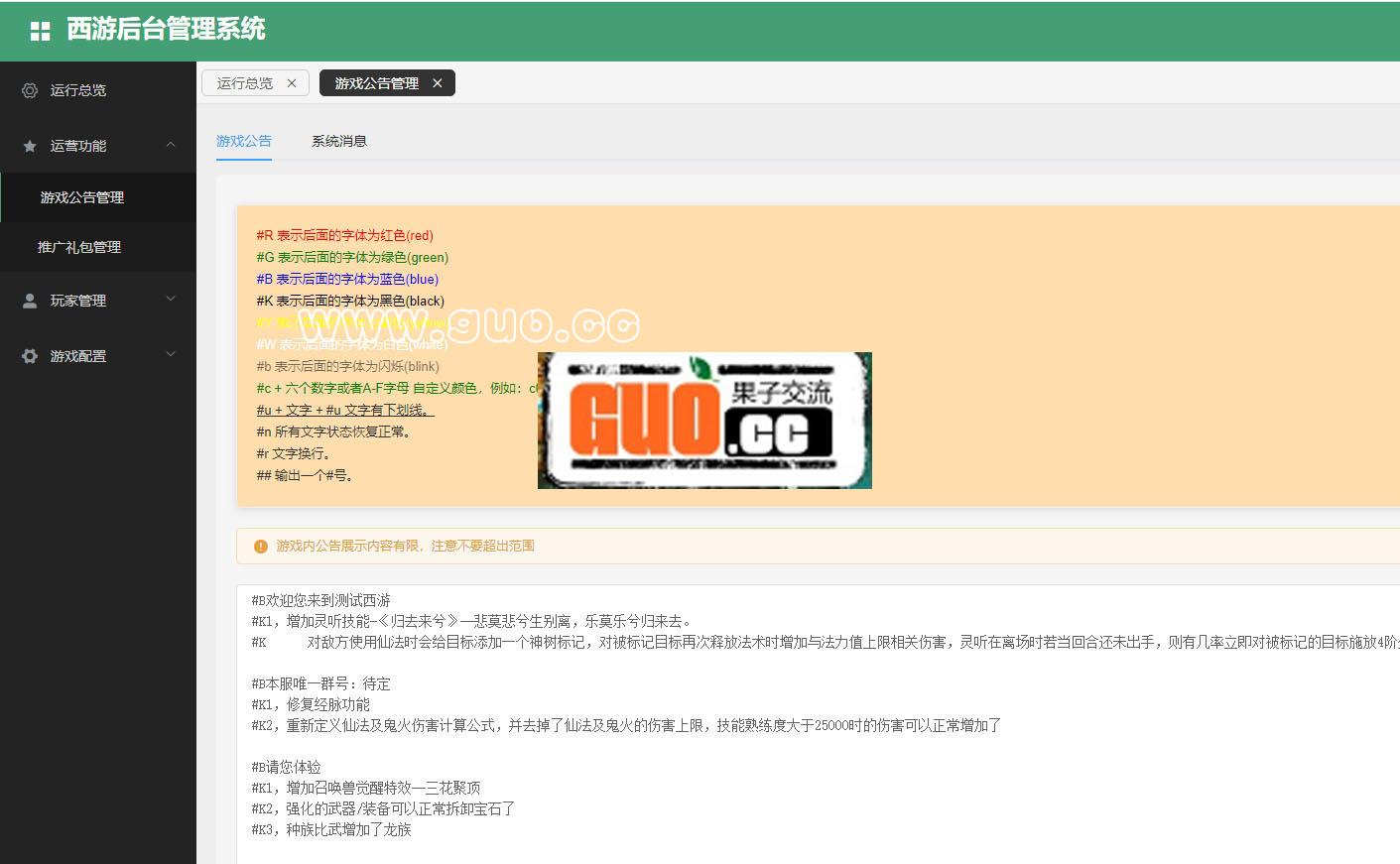Image resolution: width=1400 pixels, height=864 pixels.
Task: Expand the 游戏配置 menu chevron
Action: [x=171, y=354]
